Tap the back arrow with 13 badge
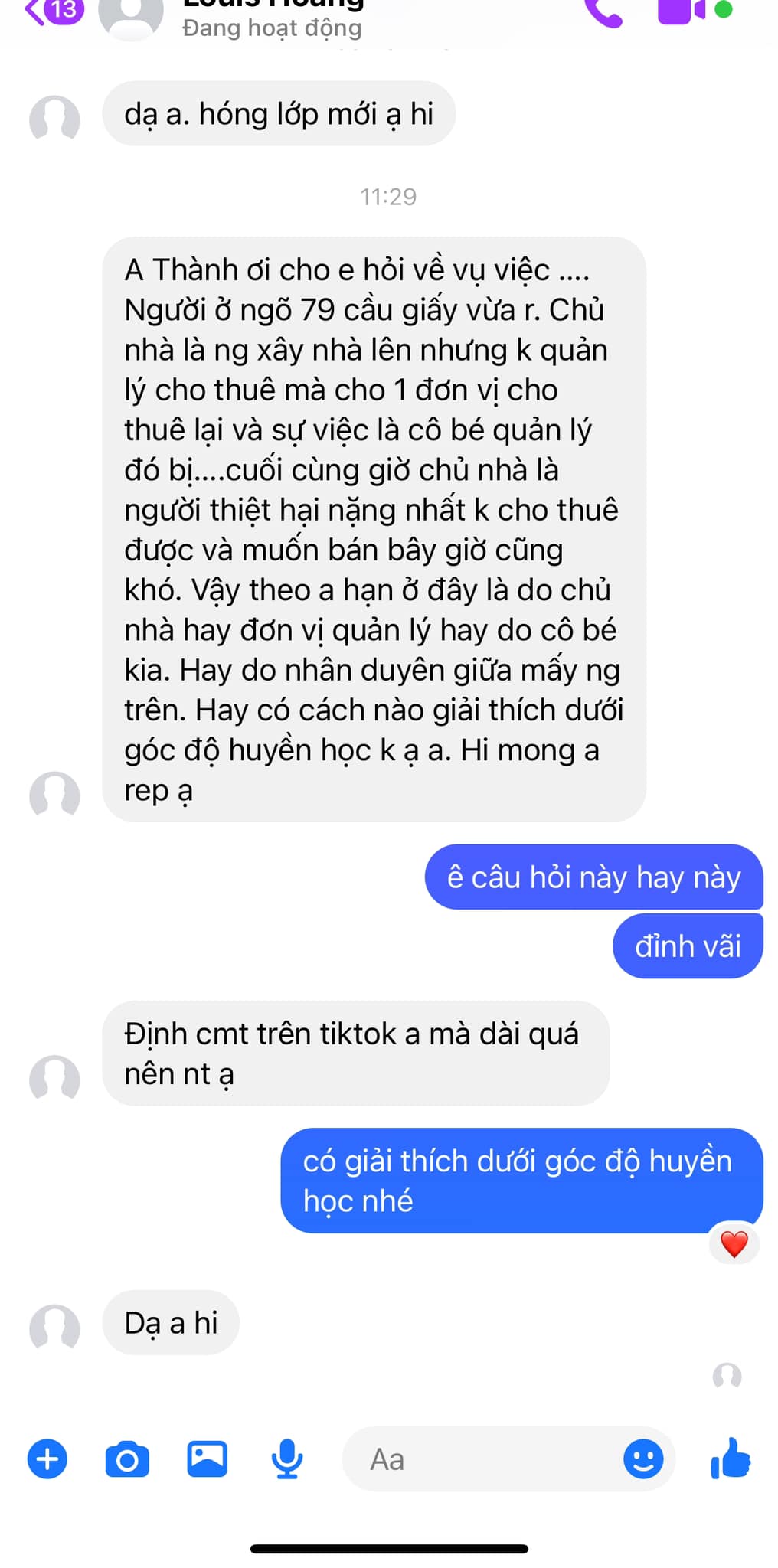The height and width of the screenshot is (1568, 778). point(54,11)
